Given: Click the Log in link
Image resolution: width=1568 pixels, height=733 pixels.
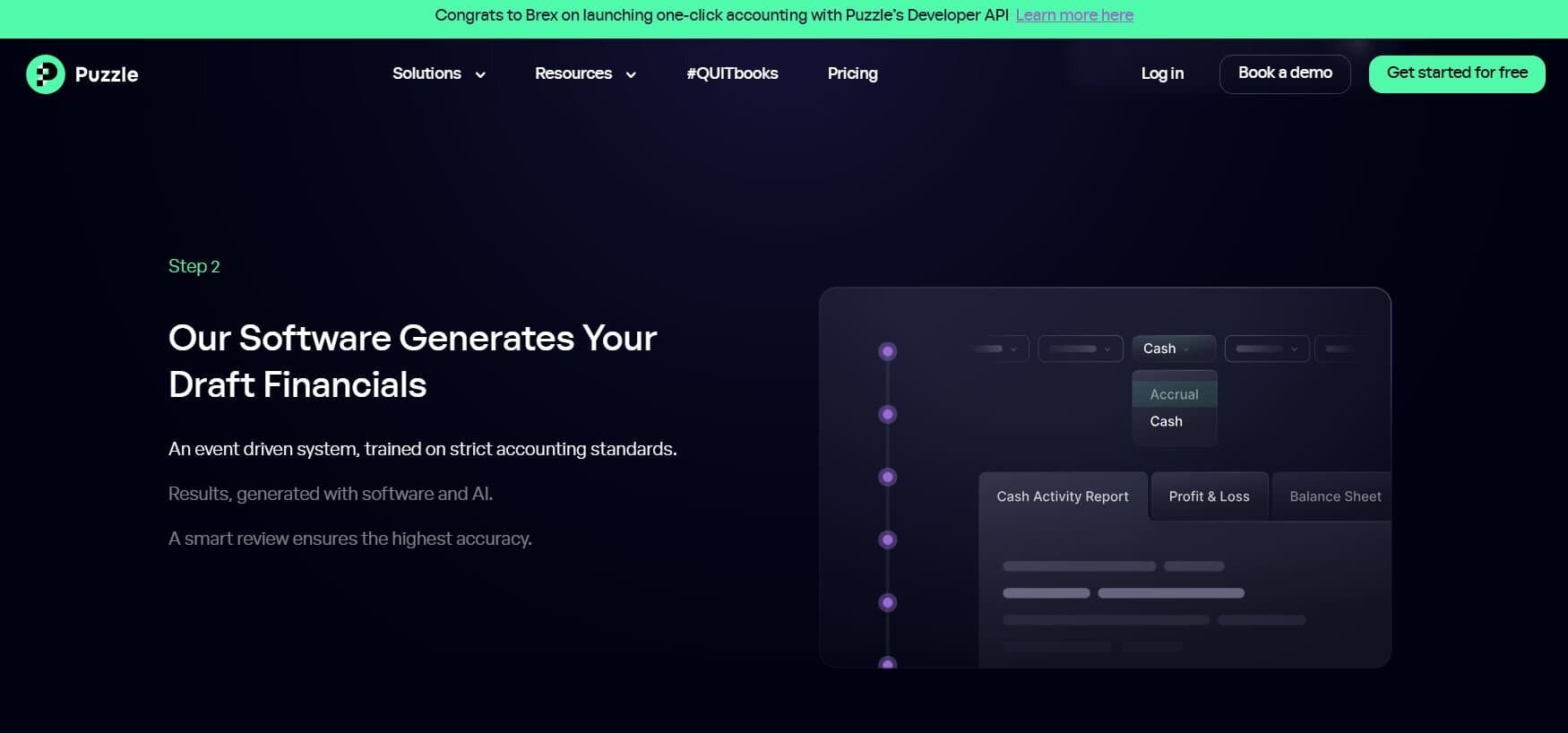Looking at the screenshot, I should (x=1162, y=73).
